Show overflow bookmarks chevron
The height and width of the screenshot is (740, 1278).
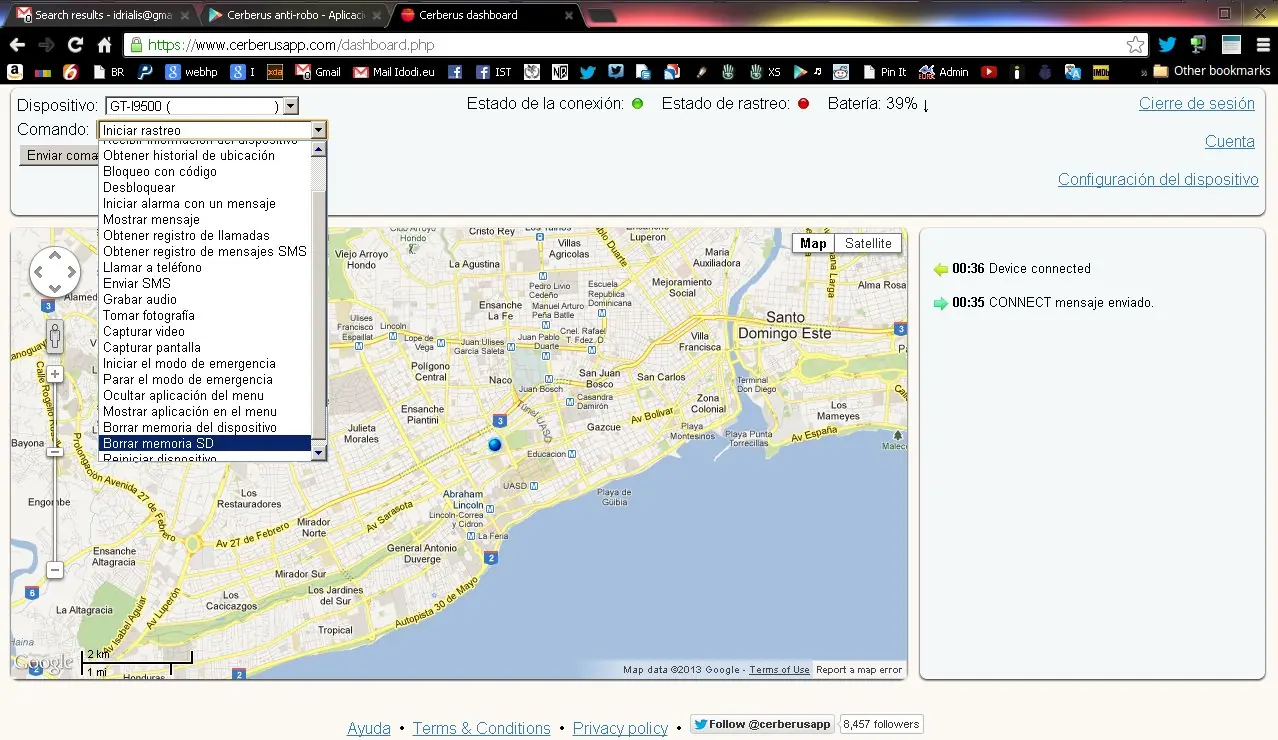pyautogui.click(x=1143, y=72)
